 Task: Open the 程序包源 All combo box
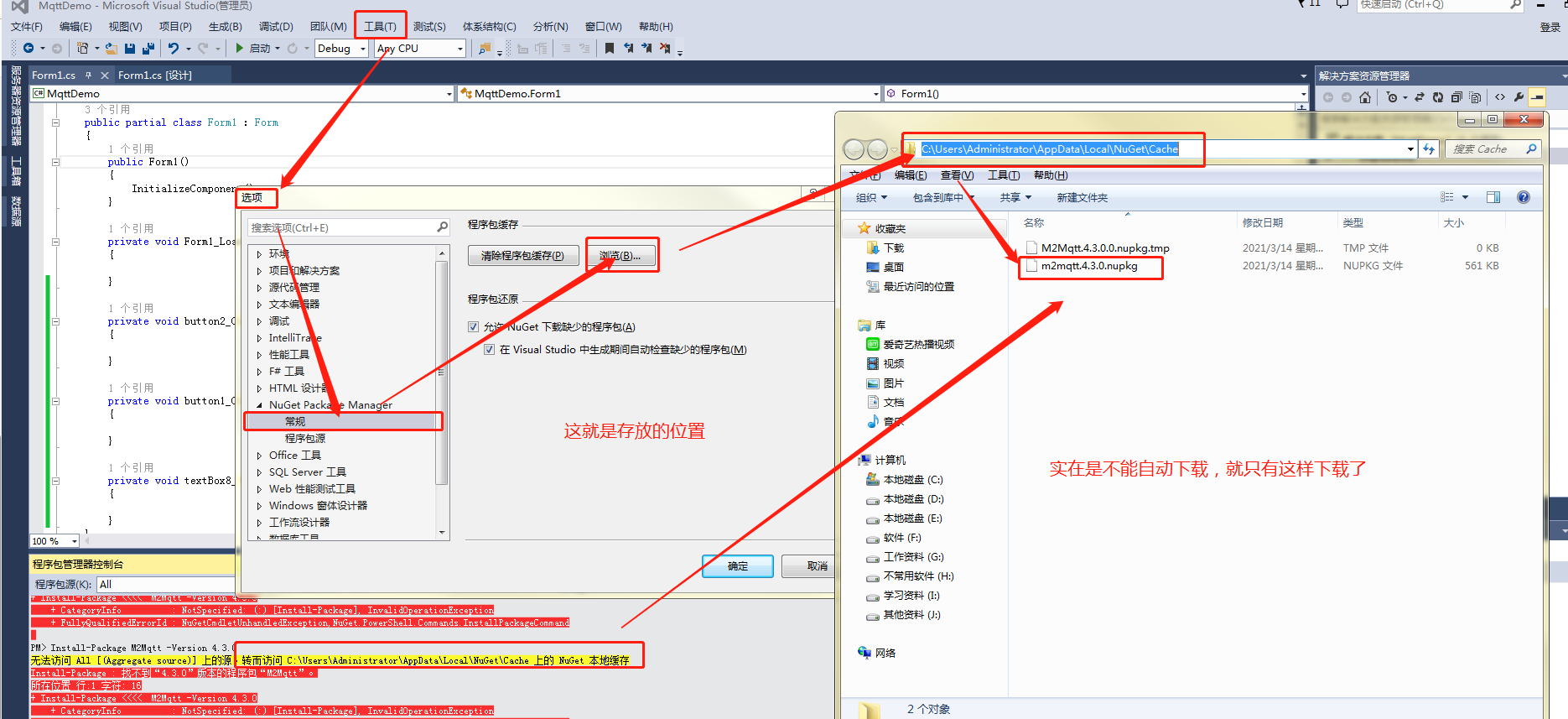[166, 585]
